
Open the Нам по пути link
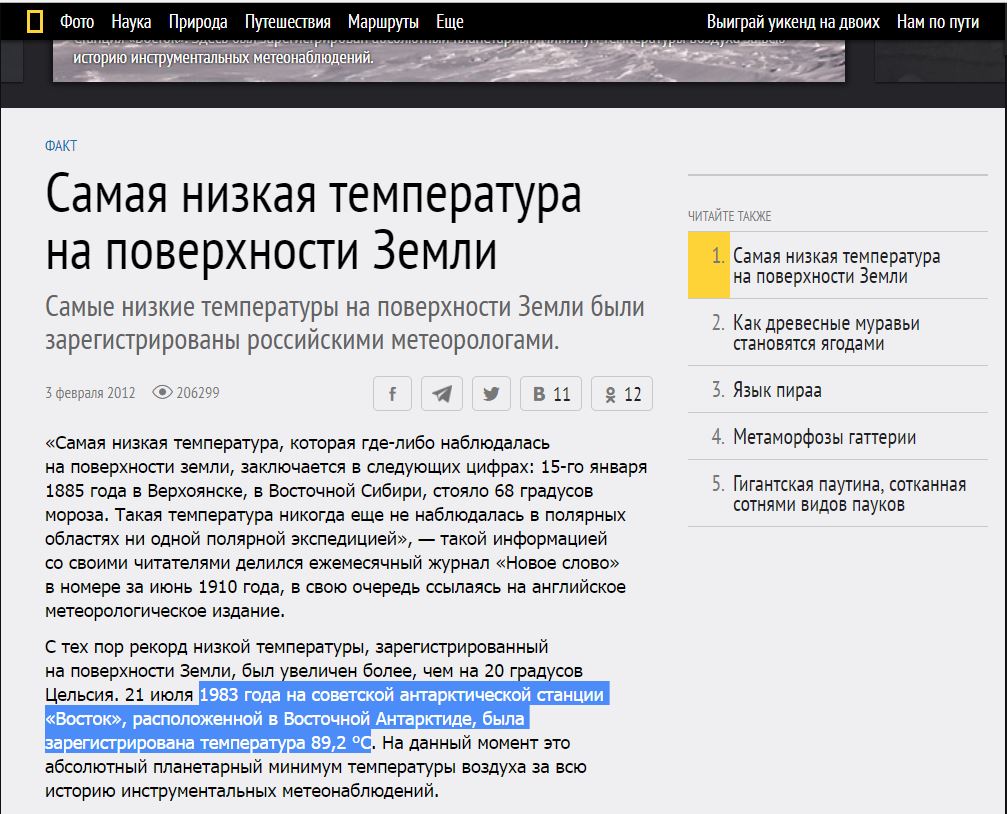click(x=937, y=22)
